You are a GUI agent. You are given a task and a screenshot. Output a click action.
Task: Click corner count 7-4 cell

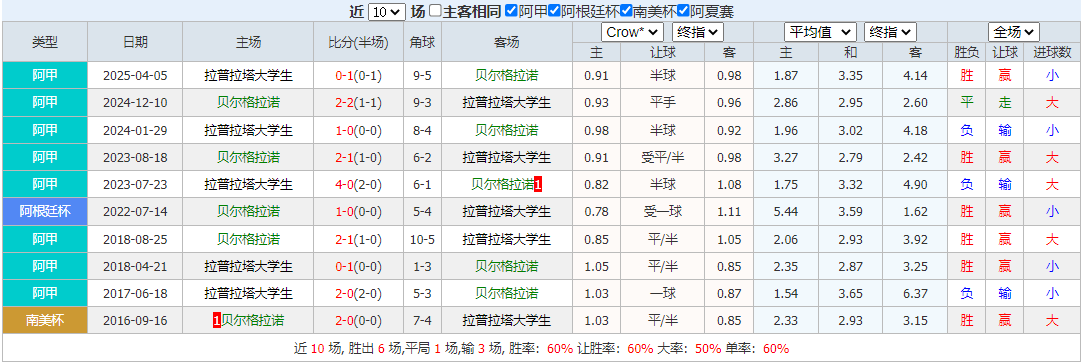point(423,320)
